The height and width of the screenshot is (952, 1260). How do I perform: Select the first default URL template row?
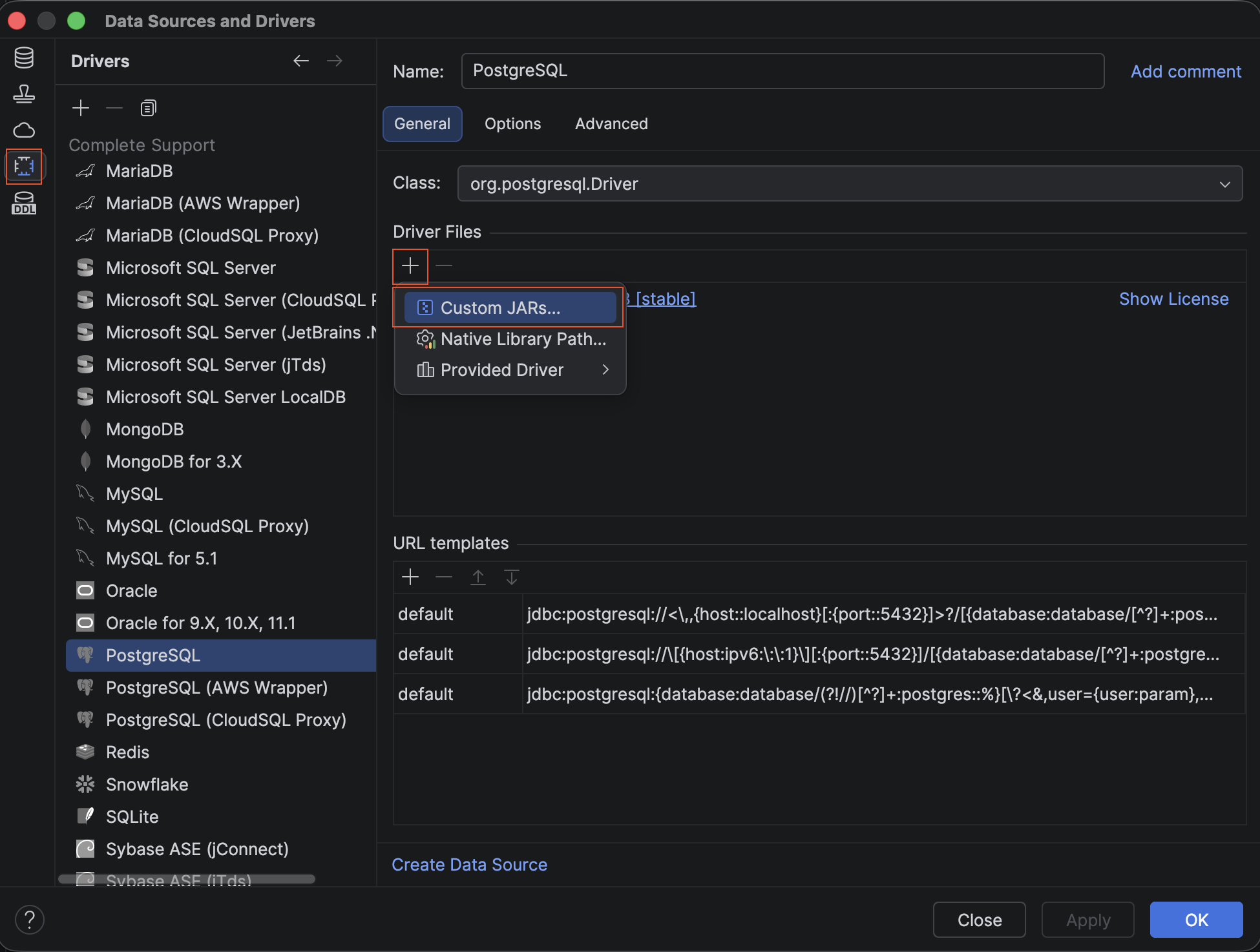pyautogui.click(x=819, y=614)
